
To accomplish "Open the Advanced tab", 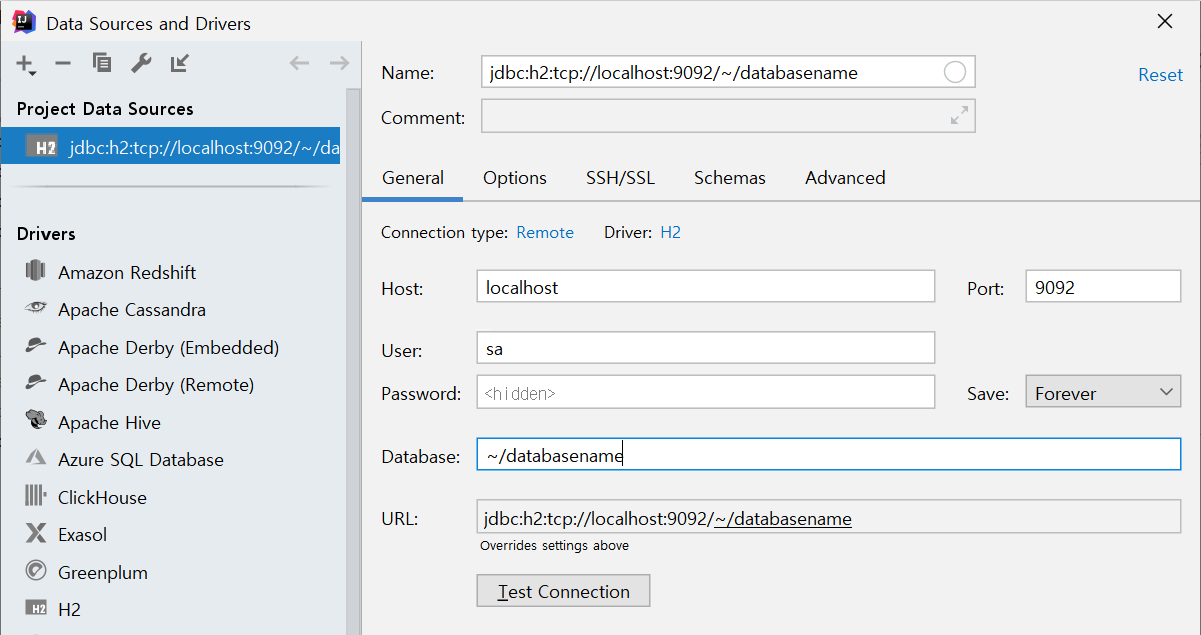I will (845, 178).
